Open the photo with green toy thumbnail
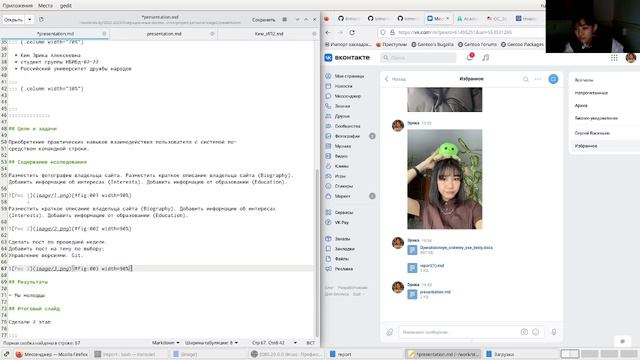This screenshot has width=640, height=360. pos(444,179)
